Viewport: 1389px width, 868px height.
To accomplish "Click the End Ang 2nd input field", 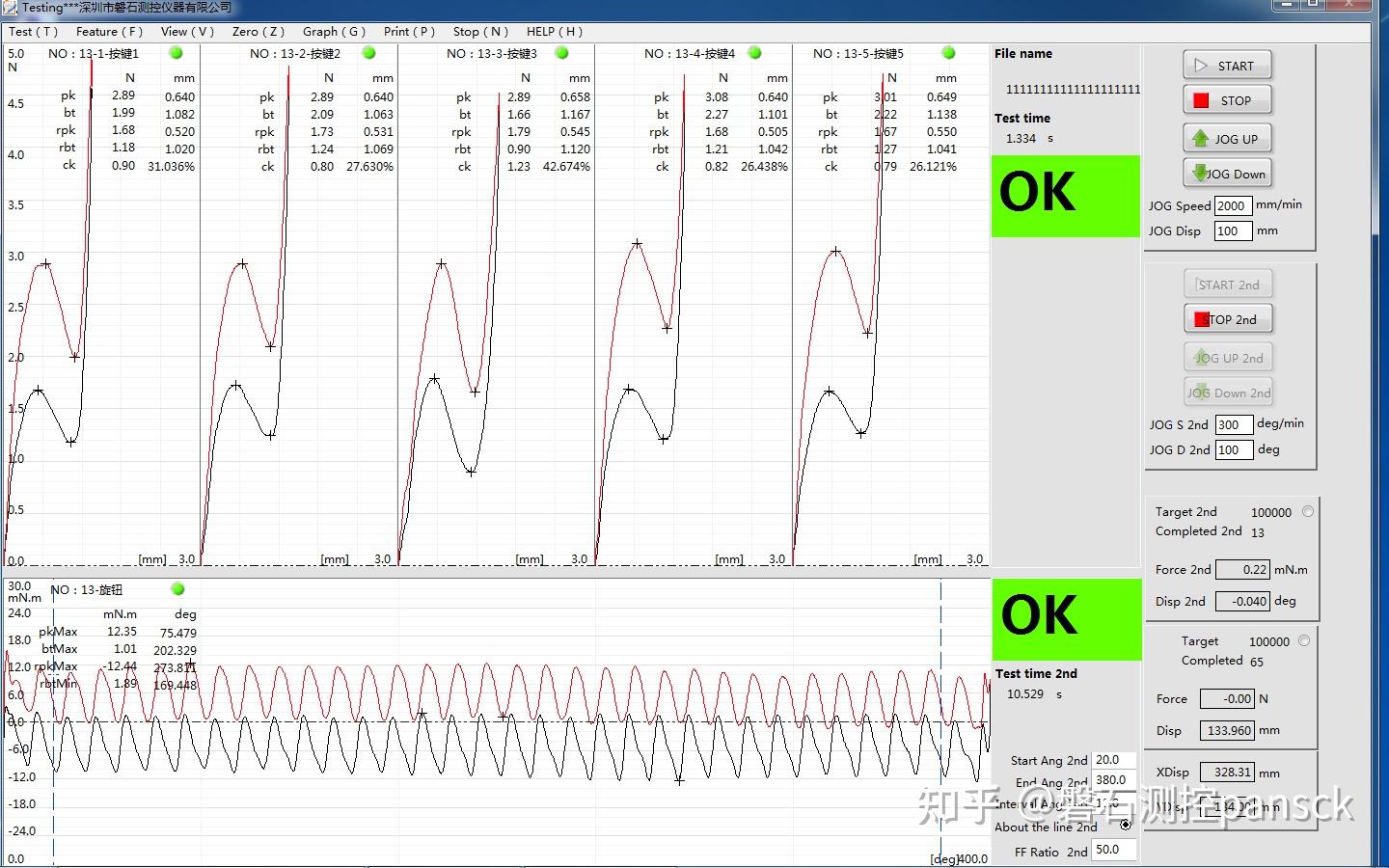I will tap(1114, 780).
